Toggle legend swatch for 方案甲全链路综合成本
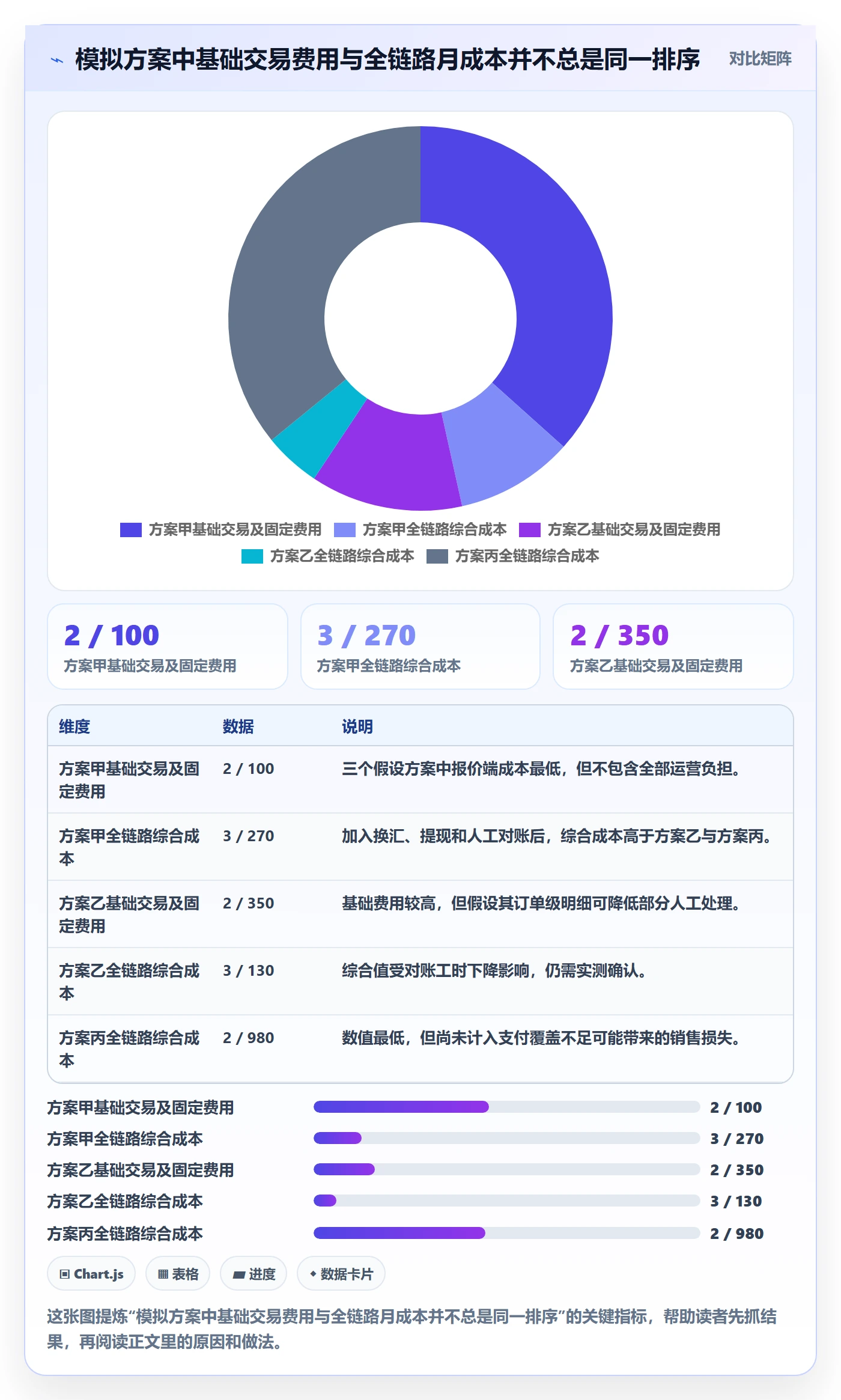Image resolution: width=841 pixels, height=1400 pixels. coord(344,529)
